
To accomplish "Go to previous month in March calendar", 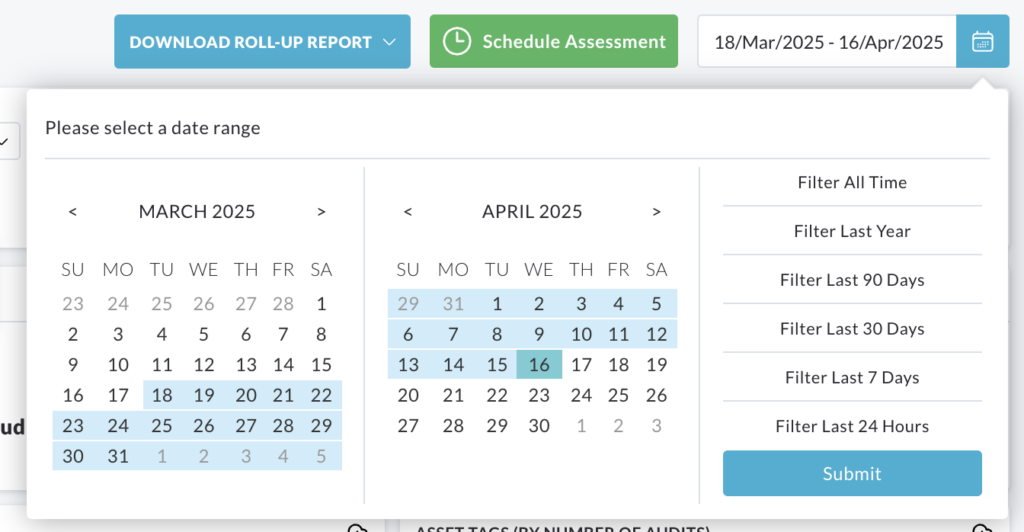I will [x=72, y=211].
